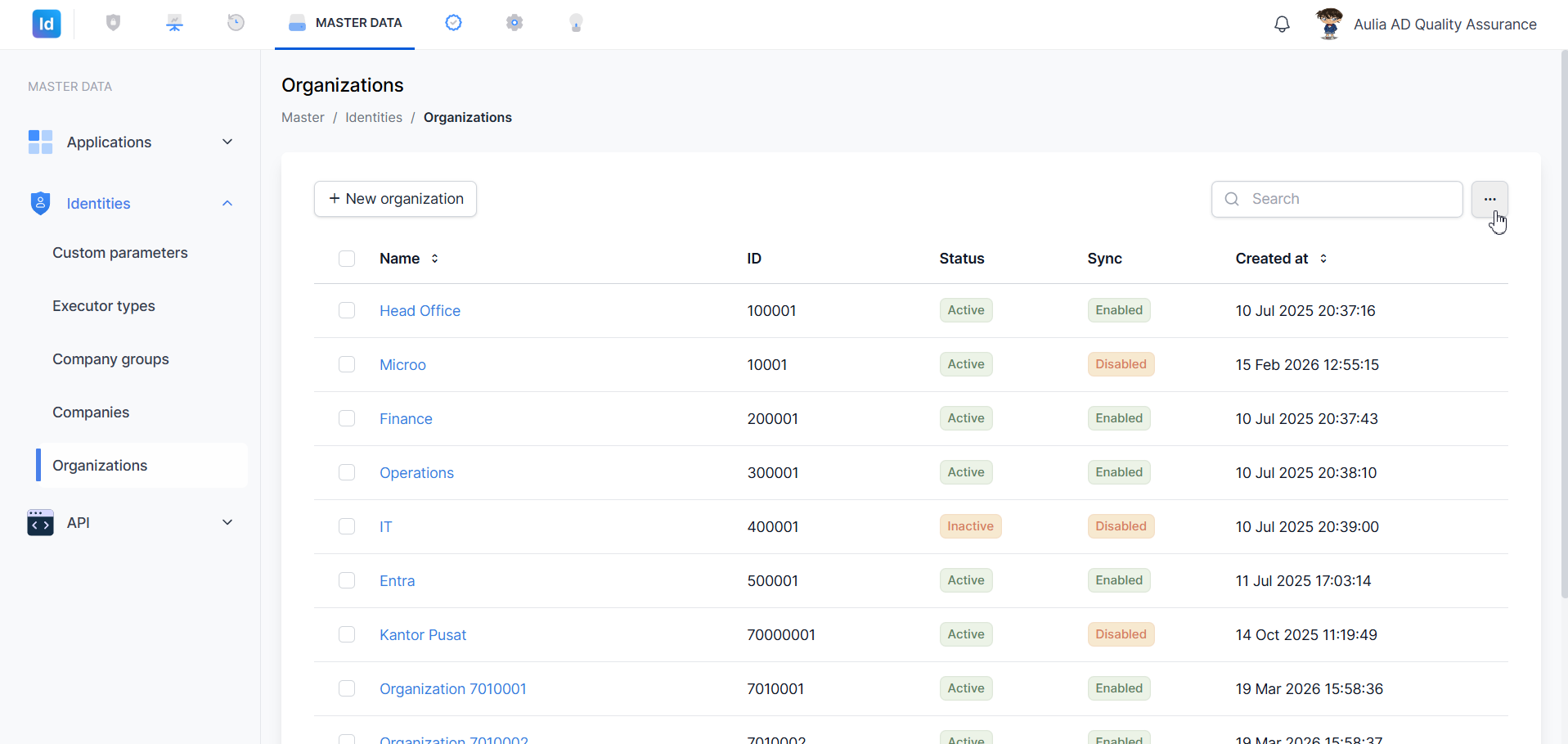Check the Finance row checkbox

(347, 418)
